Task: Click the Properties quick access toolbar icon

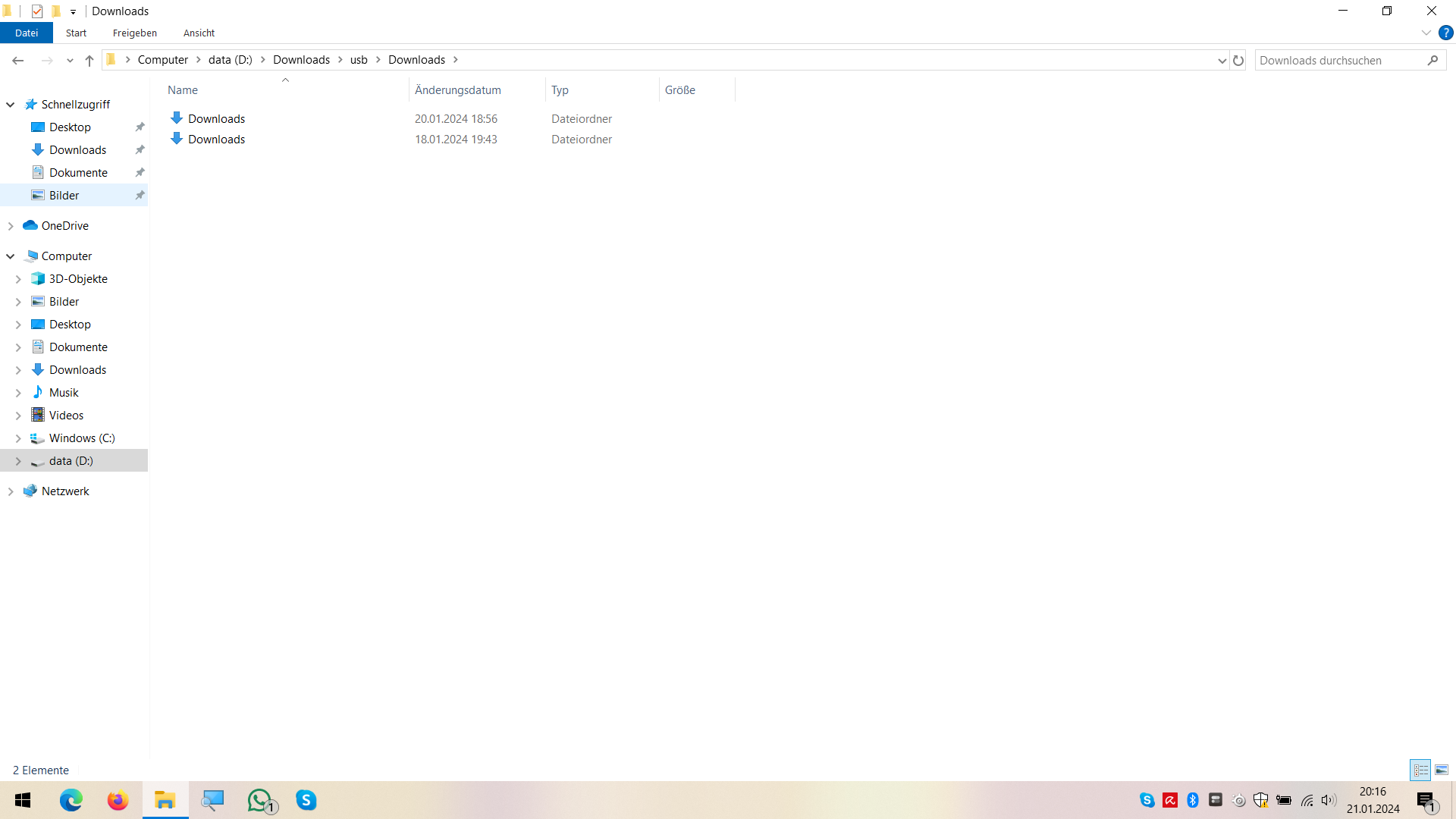Action: coord(37,11)
